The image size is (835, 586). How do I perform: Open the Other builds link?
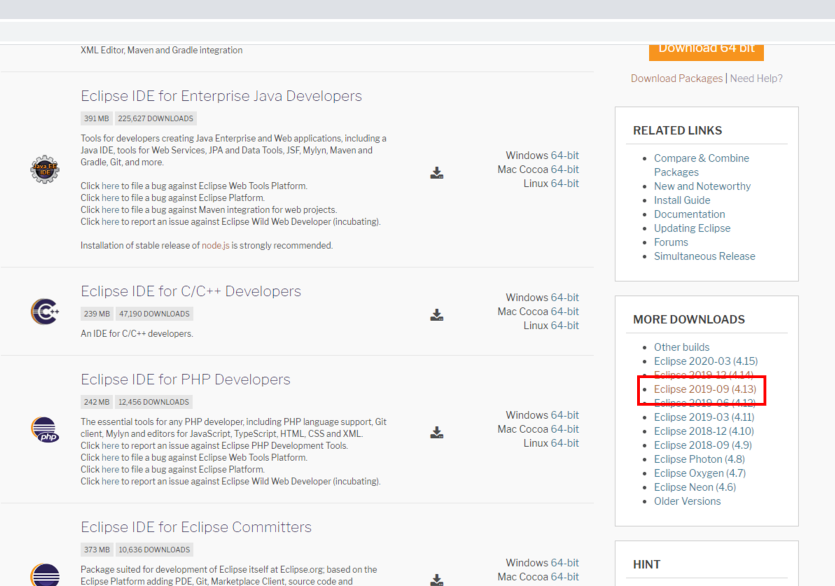click(x=682, y=347)
